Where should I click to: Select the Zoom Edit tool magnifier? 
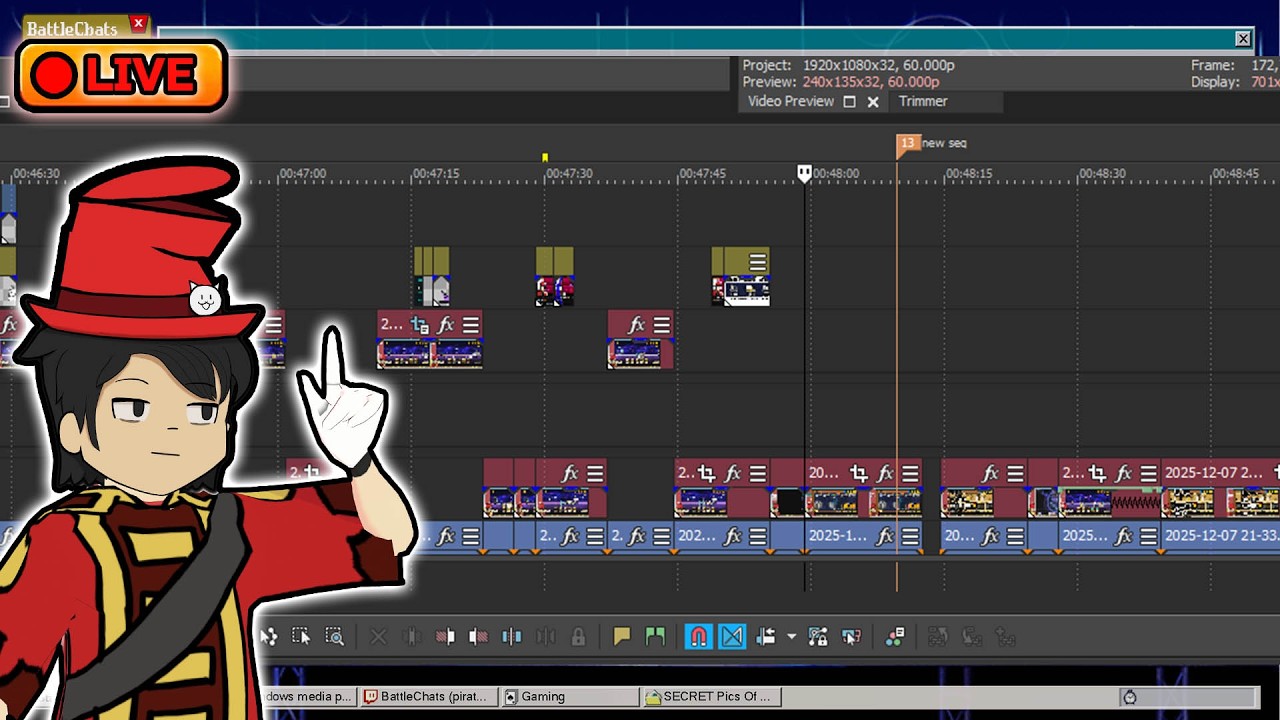point(335,637)
